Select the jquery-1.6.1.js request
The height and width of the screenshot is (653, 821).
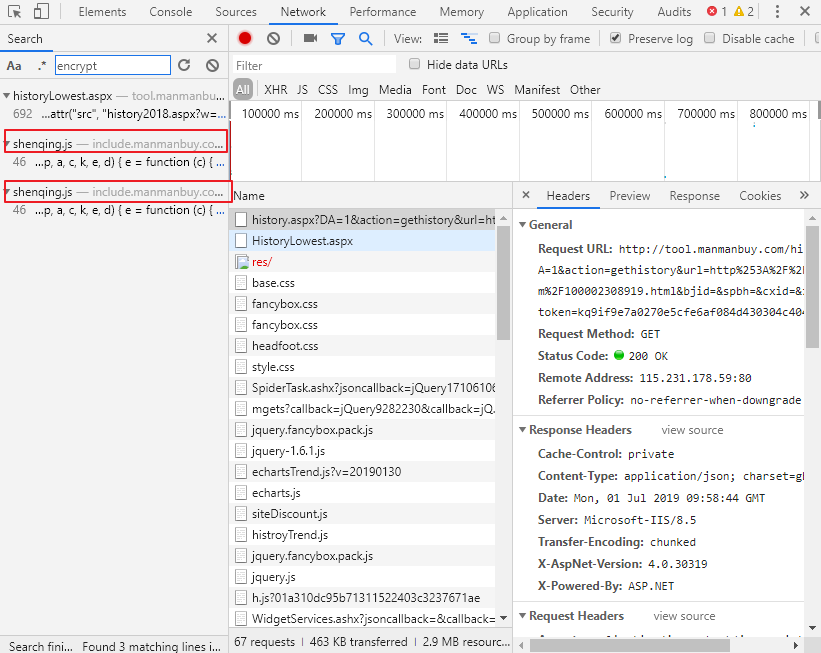point(362,451)
